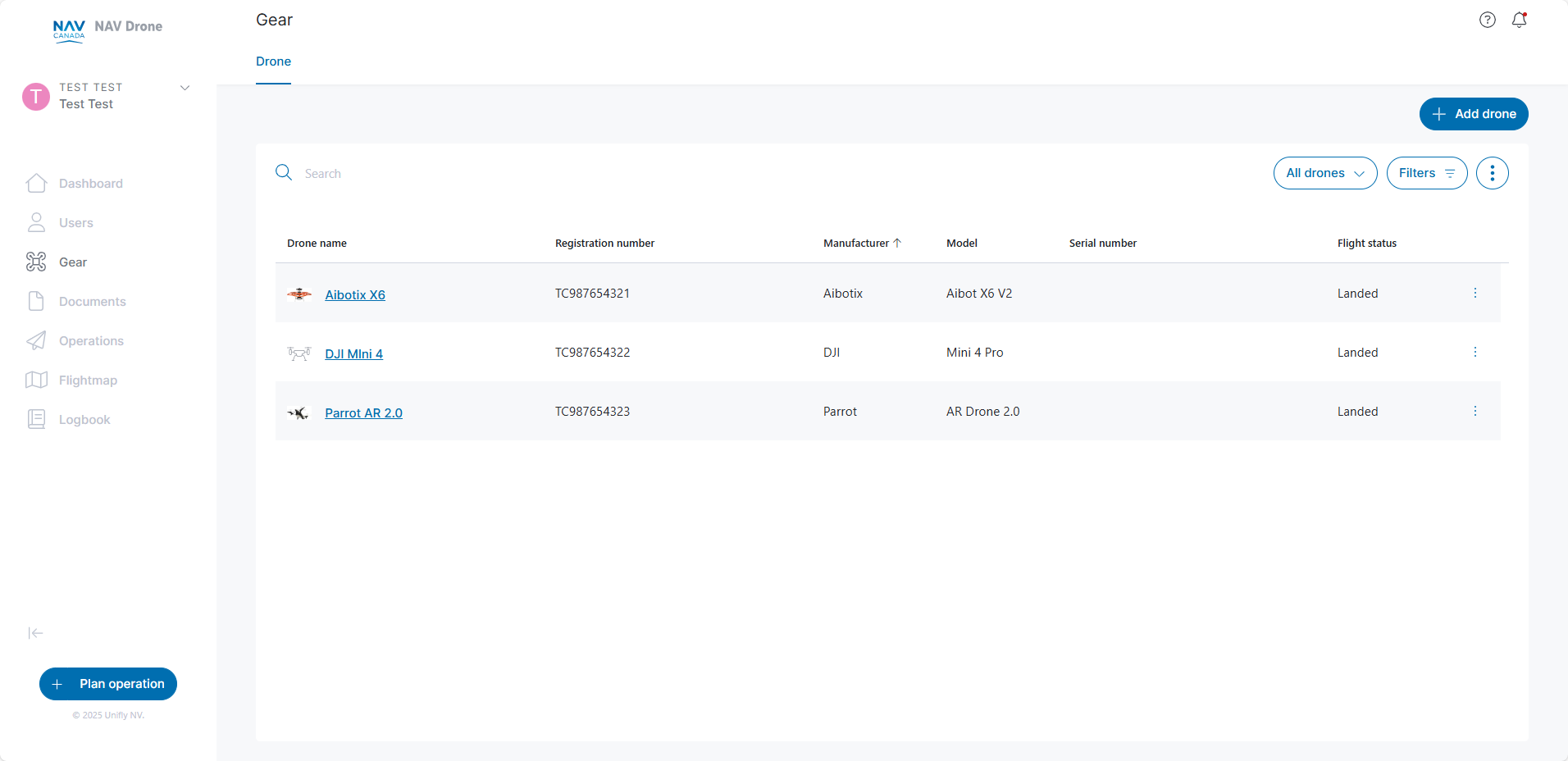The width and height of the screenshot is (1568, 761).
Task: Click the Add drone button
Action: pyautogui.click(x=1474, y=114)
